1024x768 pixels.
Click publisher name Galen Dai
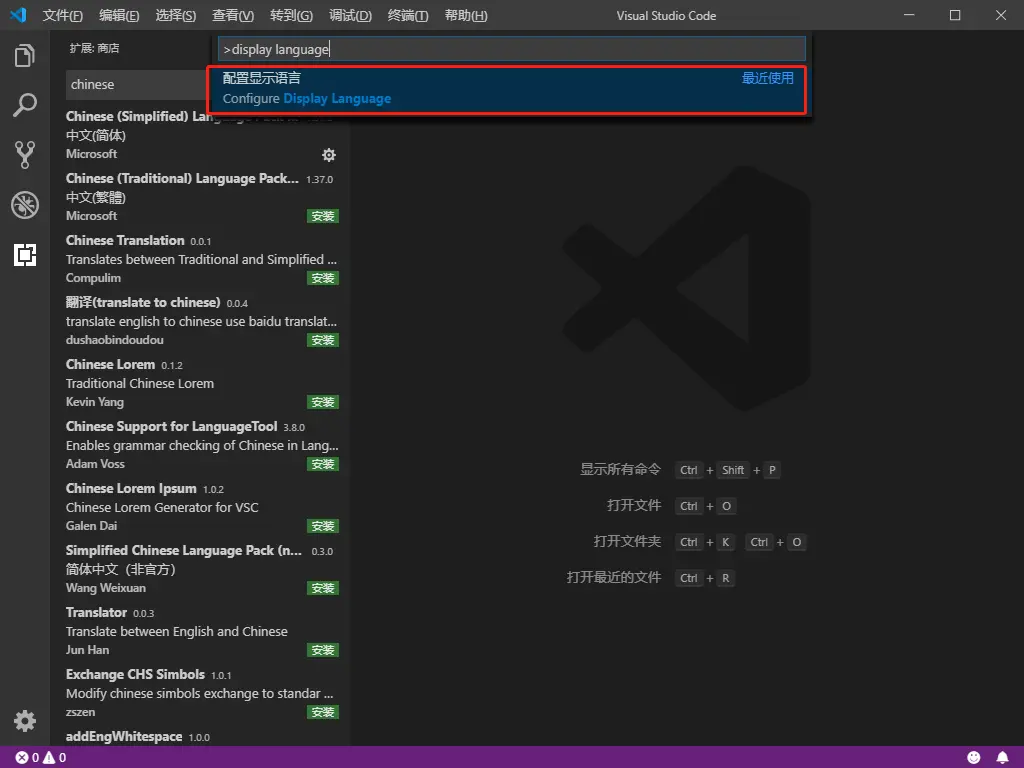[91, 526]
